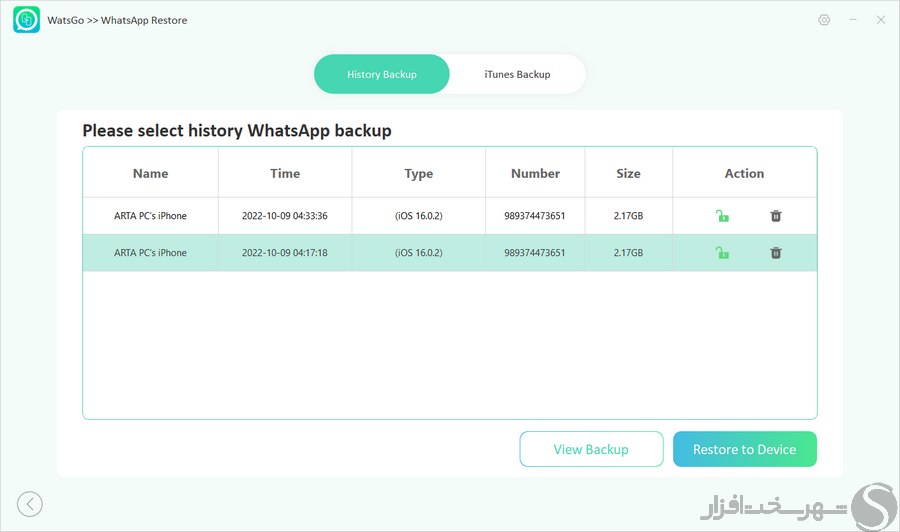Switch to the iTunes Backup tab
The width and height of the screenshot is (900, 532).
tap(517, 74)
